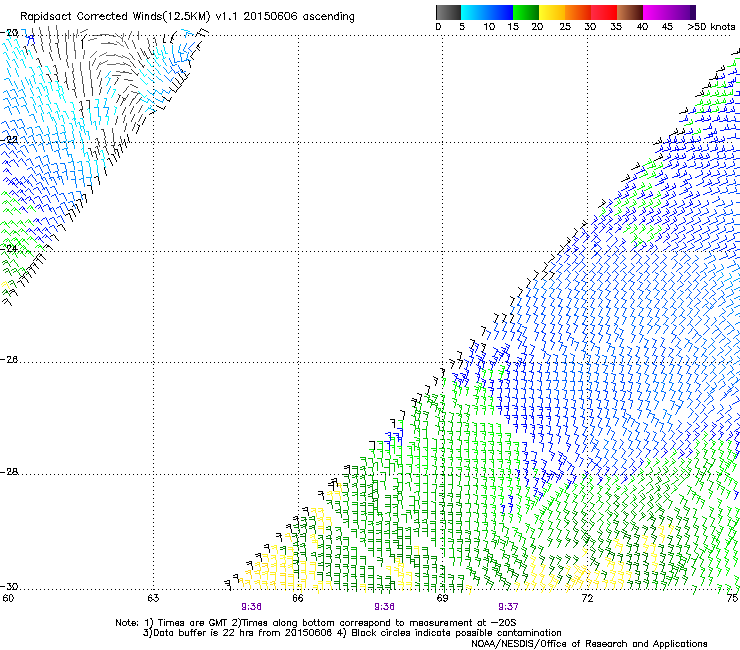The height and width of the screenshot is (650, 740).
Task: Click the '35' legend scale label
Action: pos(616,27)
